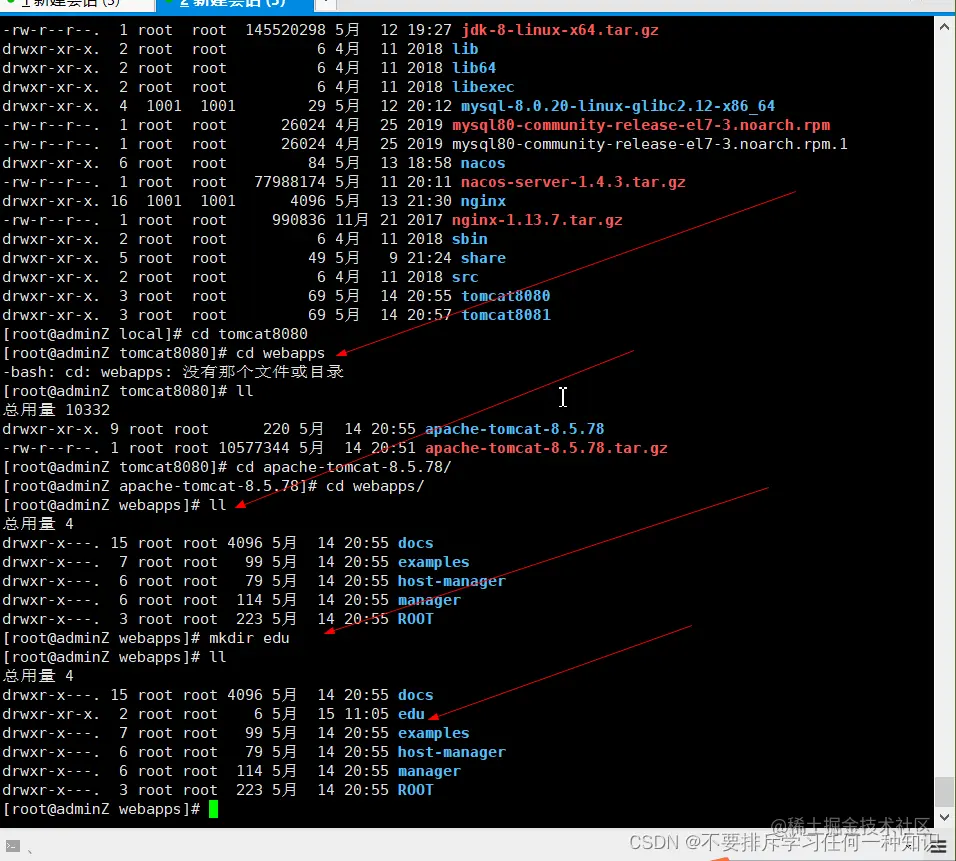Click the share directory name

click(x=483, y=258)
